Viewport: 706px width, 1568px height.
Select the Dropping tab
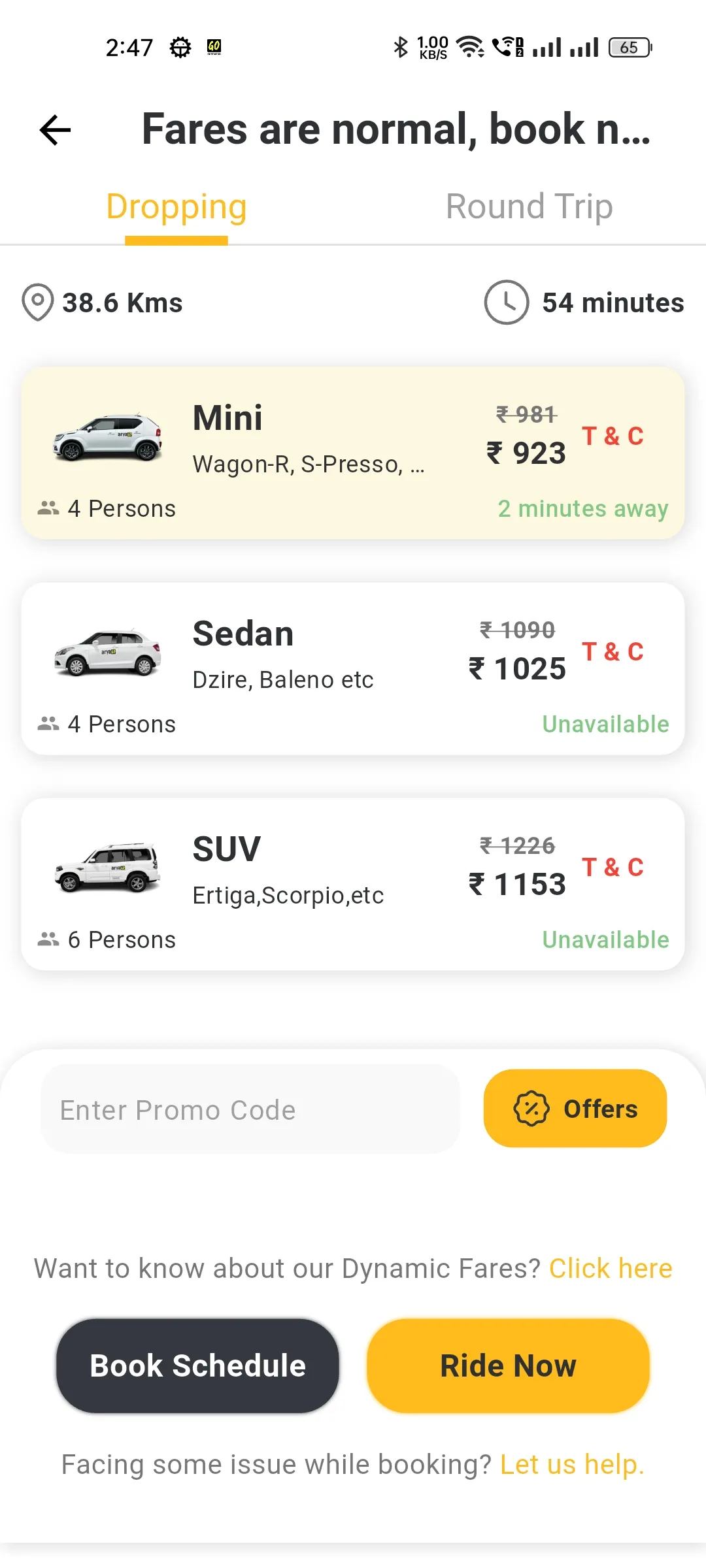click(176, 207)
